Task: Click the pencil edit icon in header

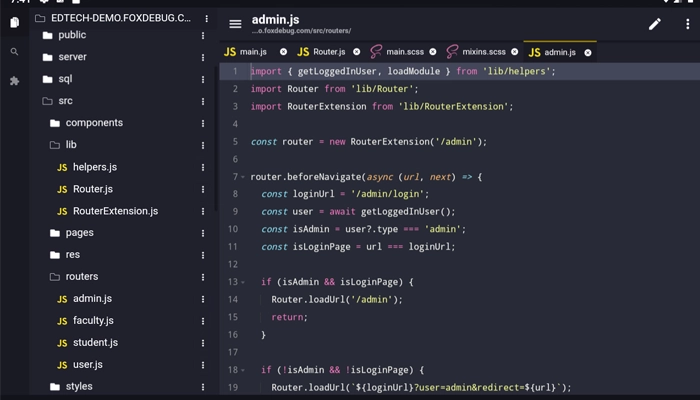Action: click(x=655, y=24)
